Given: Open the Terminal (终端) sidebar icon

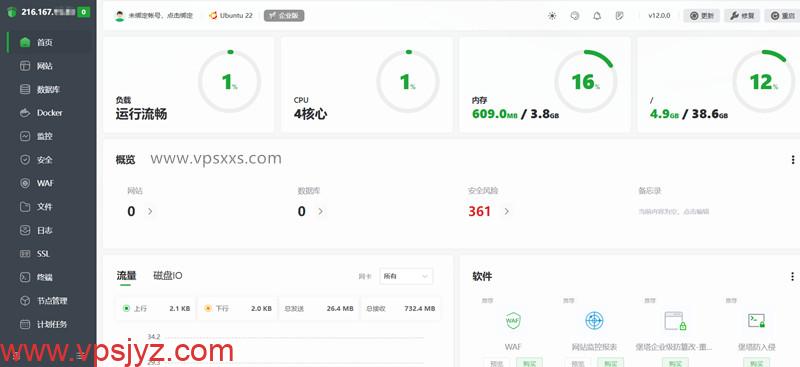Looking at the screenshot, I should pyautogui.click(x=25, y=277).
